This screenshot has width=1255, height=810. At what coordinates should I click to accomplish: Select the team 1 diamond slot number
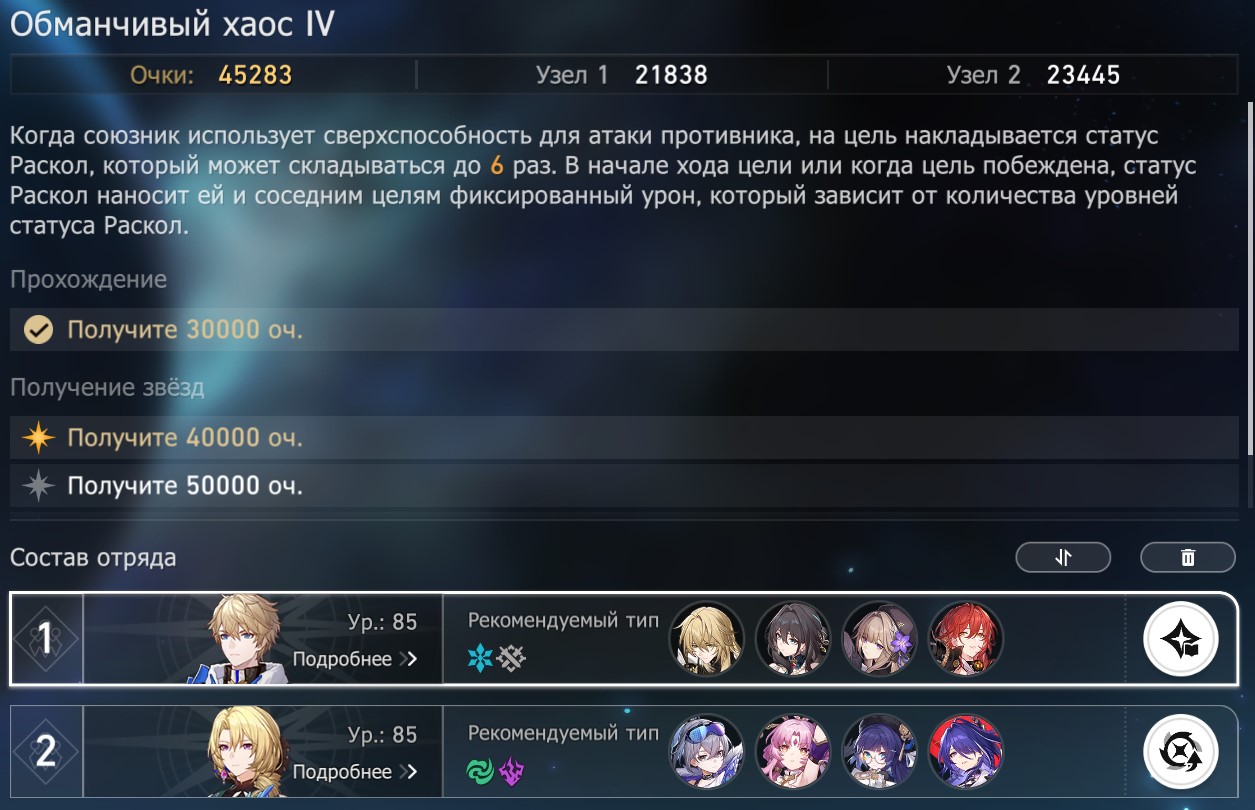(x=45, y=639)
